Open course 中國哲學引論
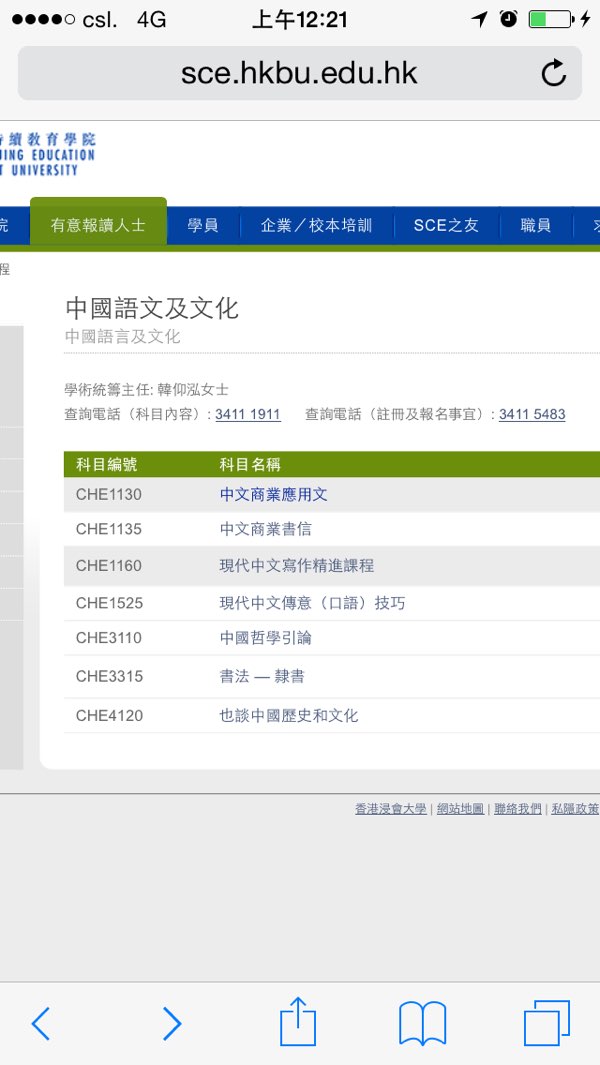The height and width of the screenshot is (1065, 600). point(265,637)
